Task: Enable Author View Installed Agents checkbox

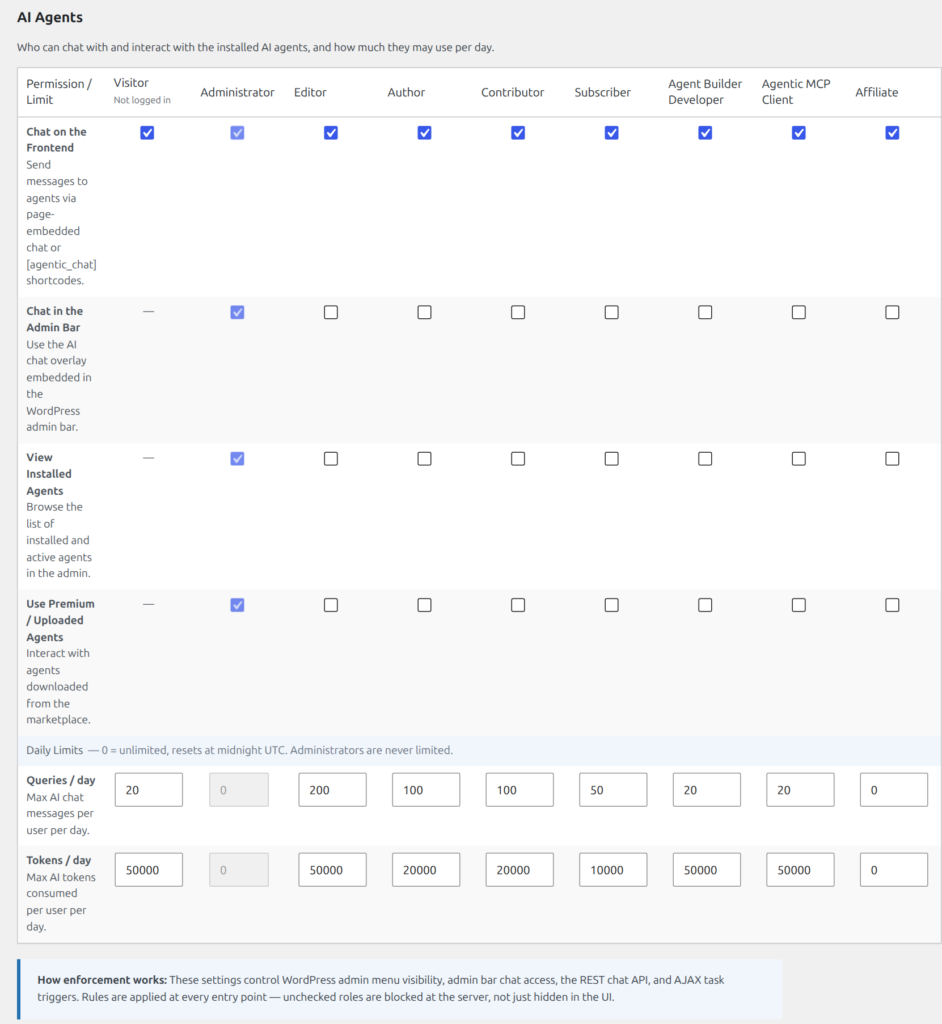Action: pyautogui.click(x=424, y=458)
